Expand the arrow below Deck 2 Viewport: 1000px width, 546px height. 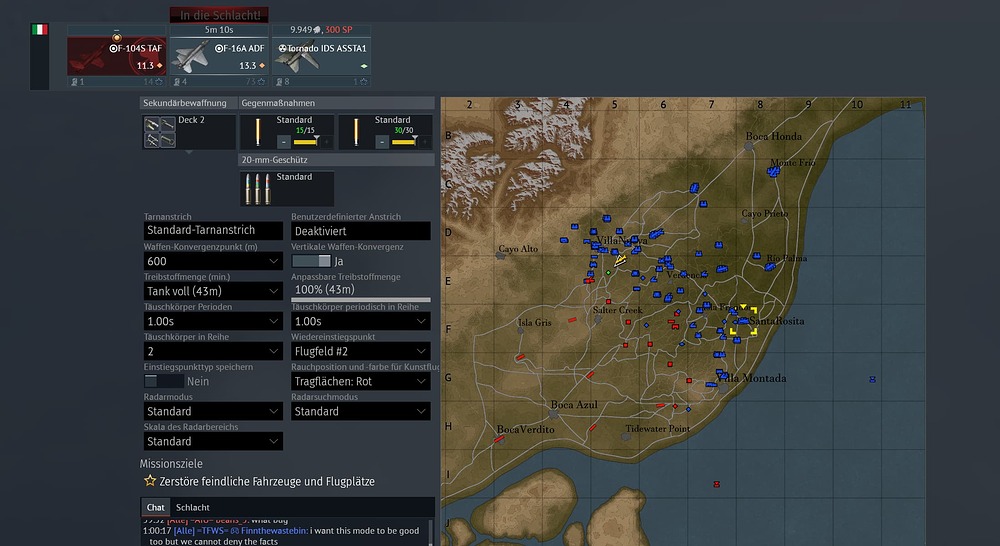[x=189, y=152]
